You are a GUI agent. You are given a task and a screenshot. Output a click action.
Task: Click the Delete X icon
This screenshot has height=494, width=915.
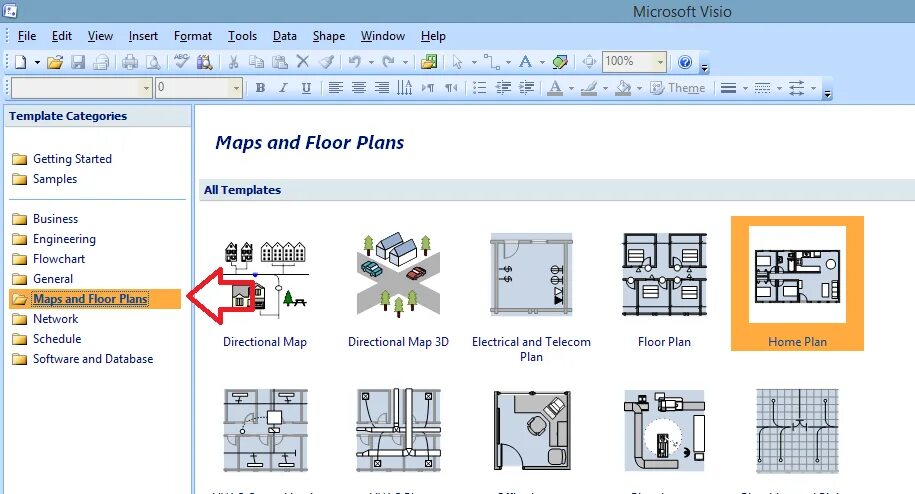point(302,61)
